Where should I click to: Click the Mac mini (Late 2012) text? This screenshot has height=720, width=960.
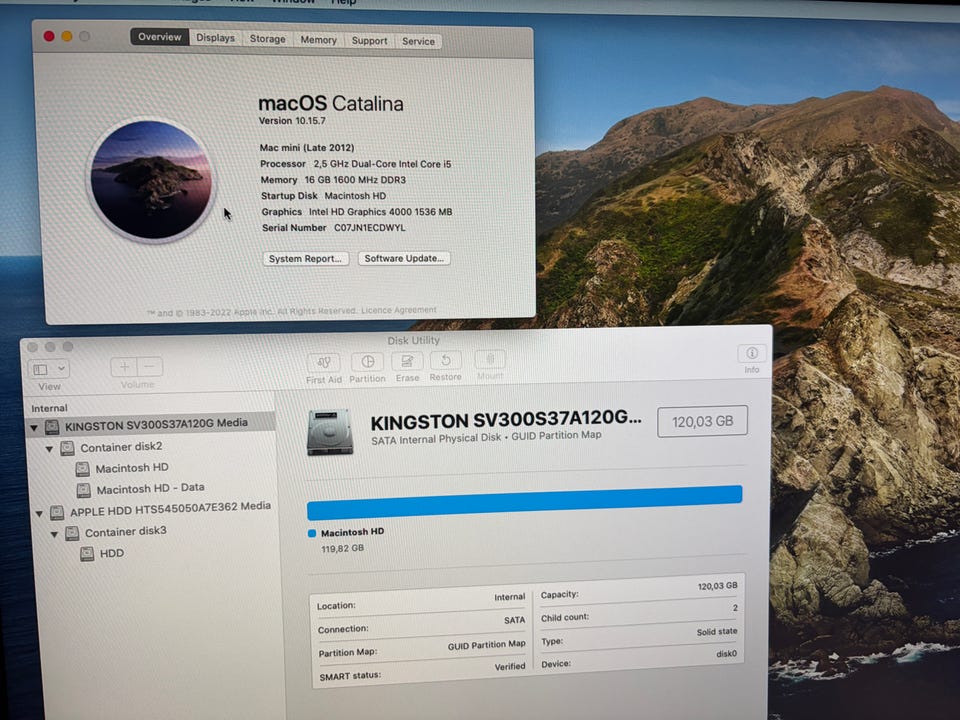click(307, 148)
